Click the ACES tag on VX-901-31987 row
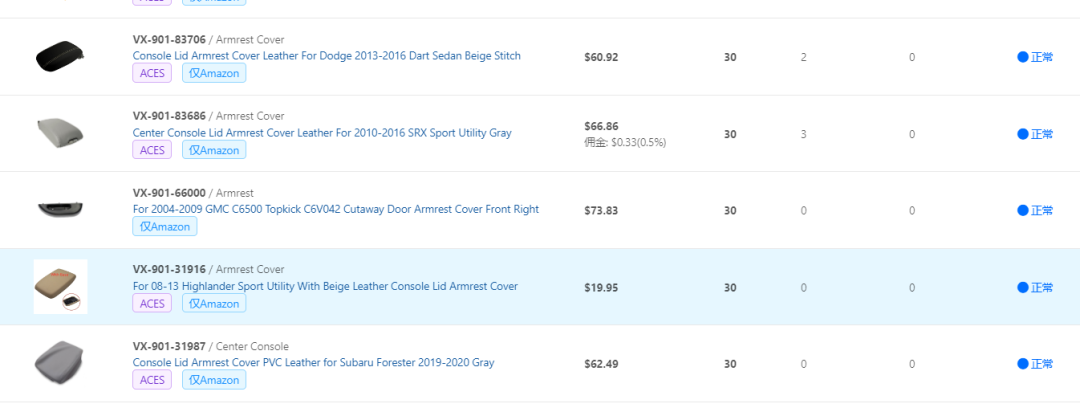 point(152,380)
